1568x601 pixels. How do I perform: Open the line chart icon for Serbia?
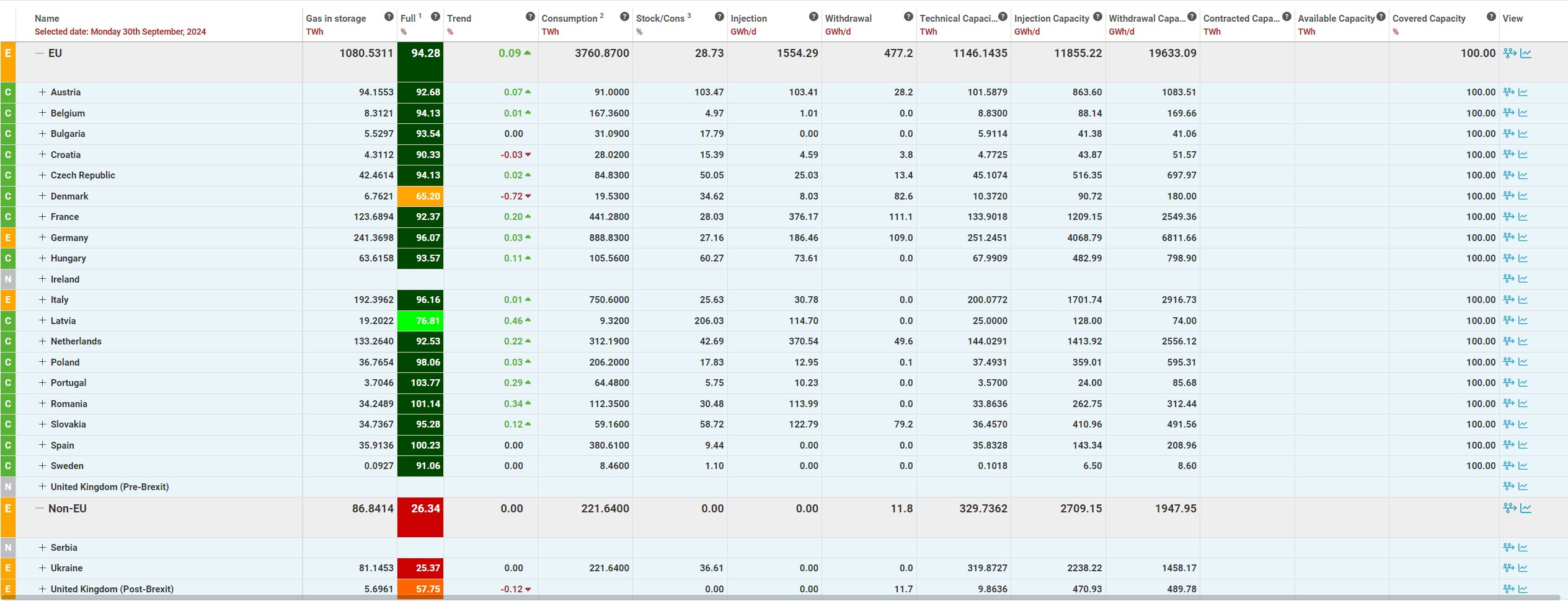coord(1523,548)
